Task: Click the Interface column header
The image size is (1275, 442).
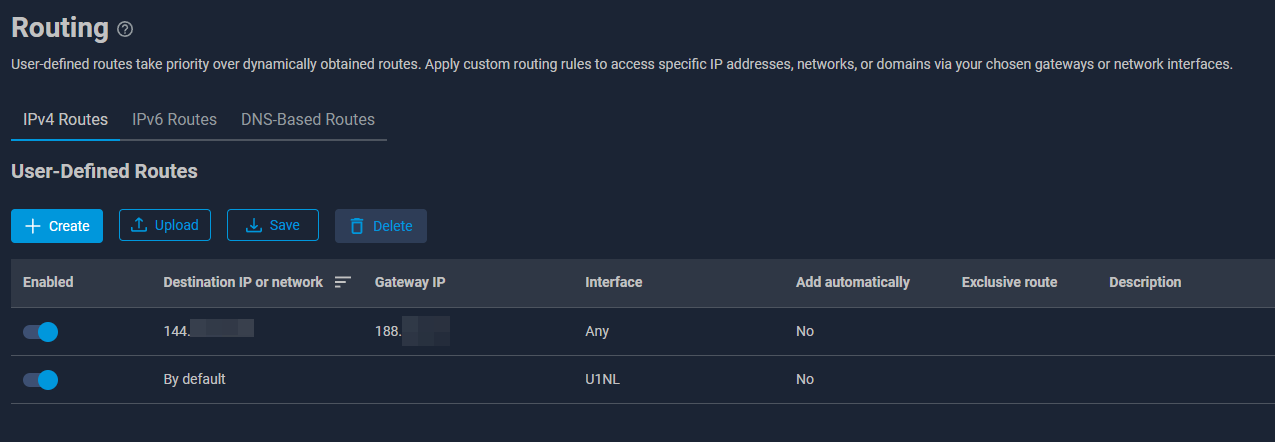Action: 613,282
